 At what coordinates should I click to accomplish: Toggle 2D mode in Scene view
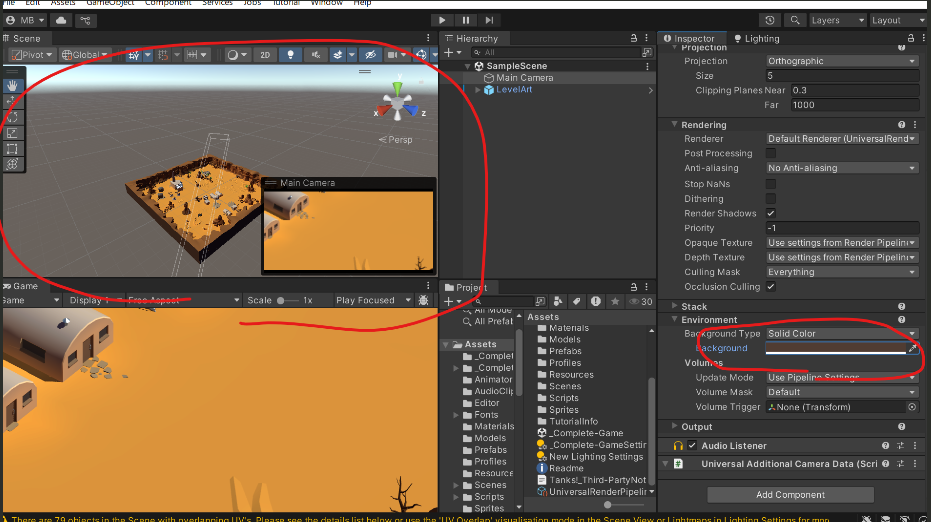click(265, 55)
